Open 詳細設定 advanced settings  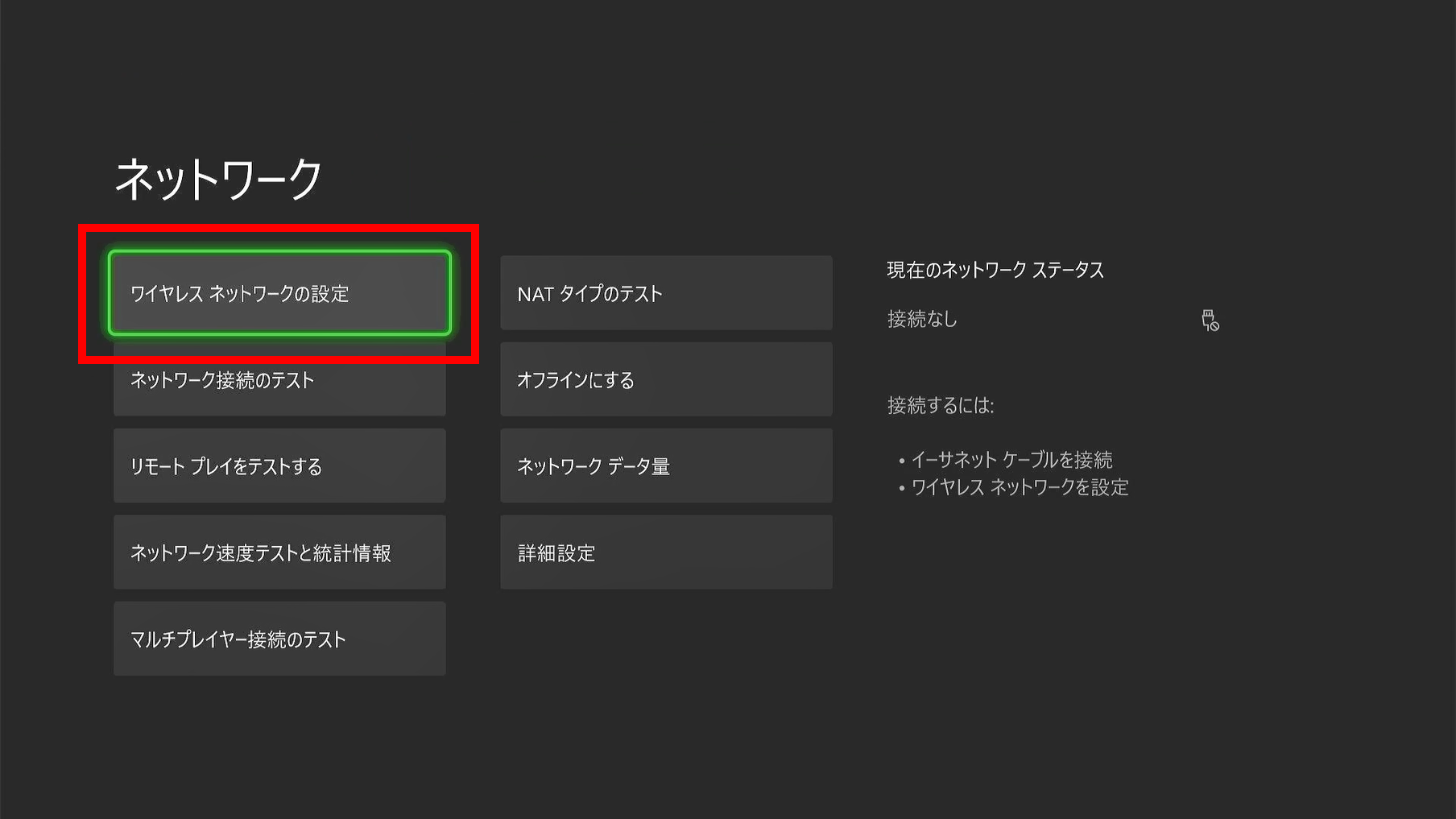click(666, 552)
